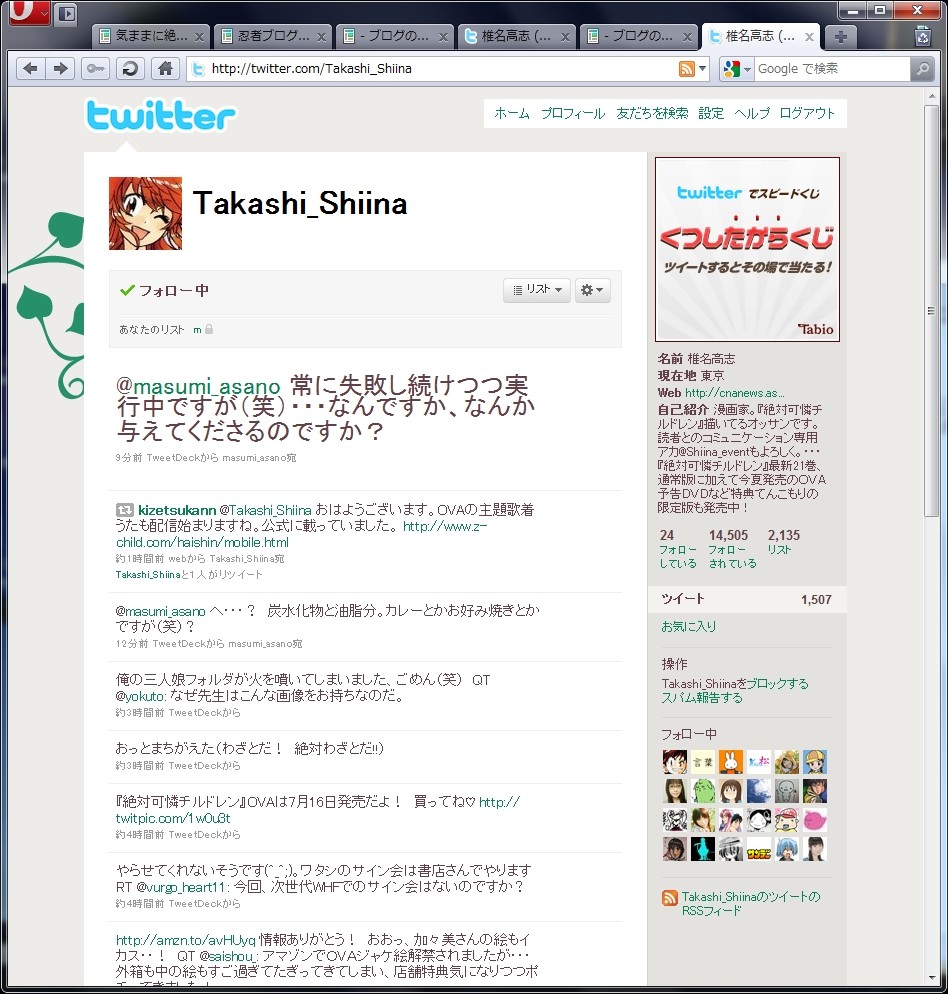This screenshot has height=994, width=948.
Task: Switch to the first ブログの tab
Action: pos(393,36)
